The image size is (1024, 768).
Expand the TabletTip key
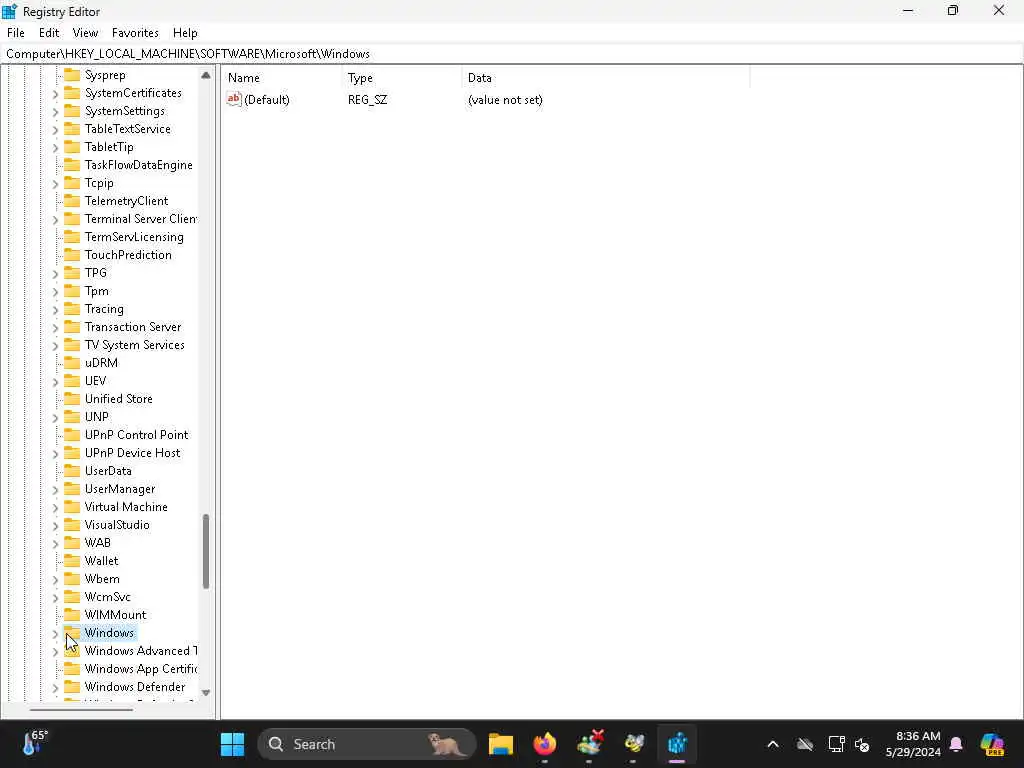[56, 148]
